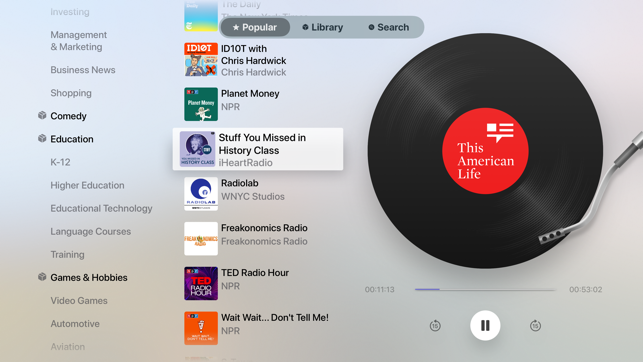Click the cube icon beside Games & Hobbies
The width and height of the screenshot is (643, 362).
click(x=42, y=277)
